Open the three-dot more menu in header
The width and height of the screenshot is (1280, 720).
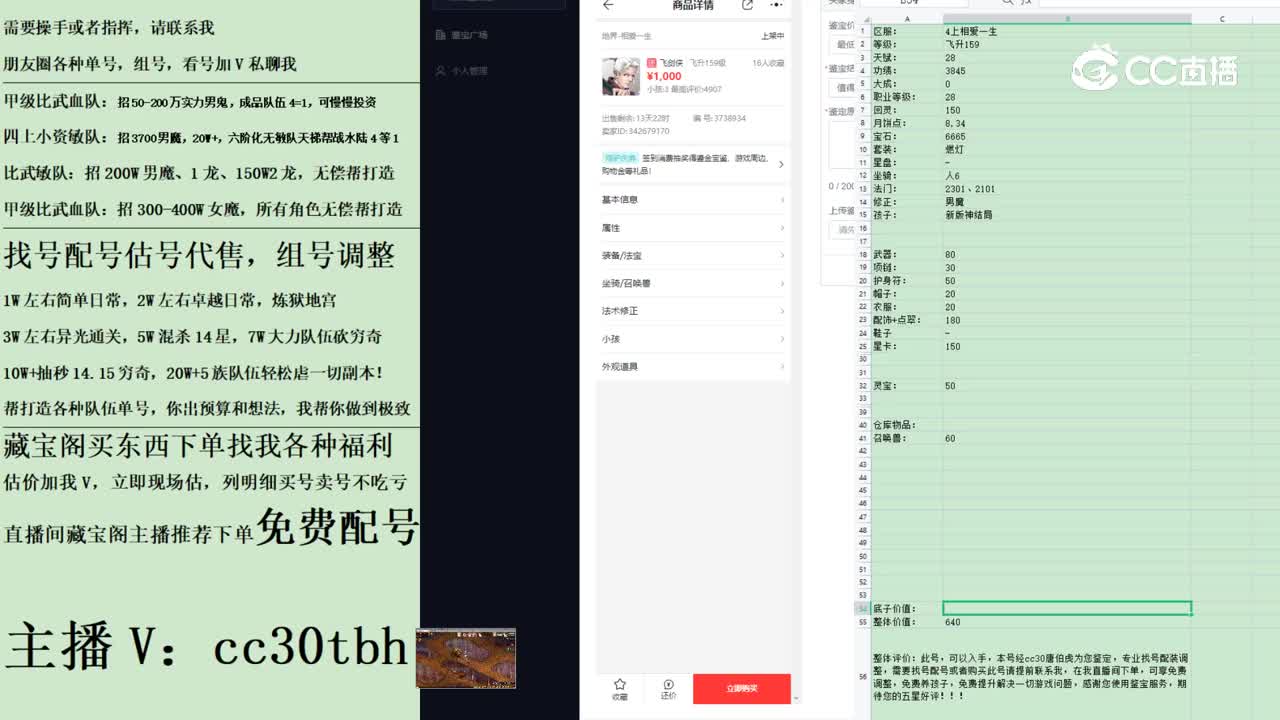click(776, 5)
